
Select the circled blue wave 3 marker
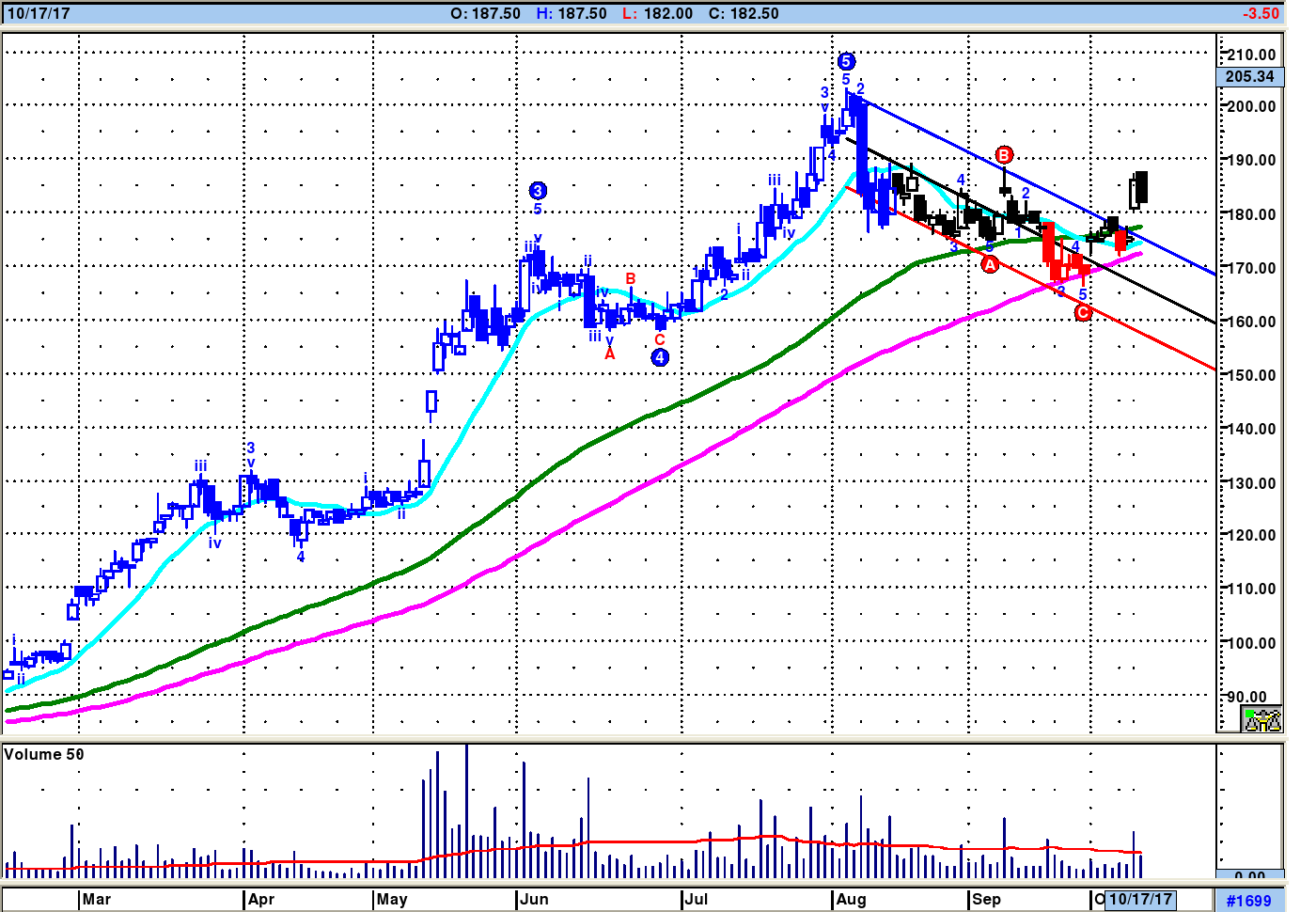point(538,191)
